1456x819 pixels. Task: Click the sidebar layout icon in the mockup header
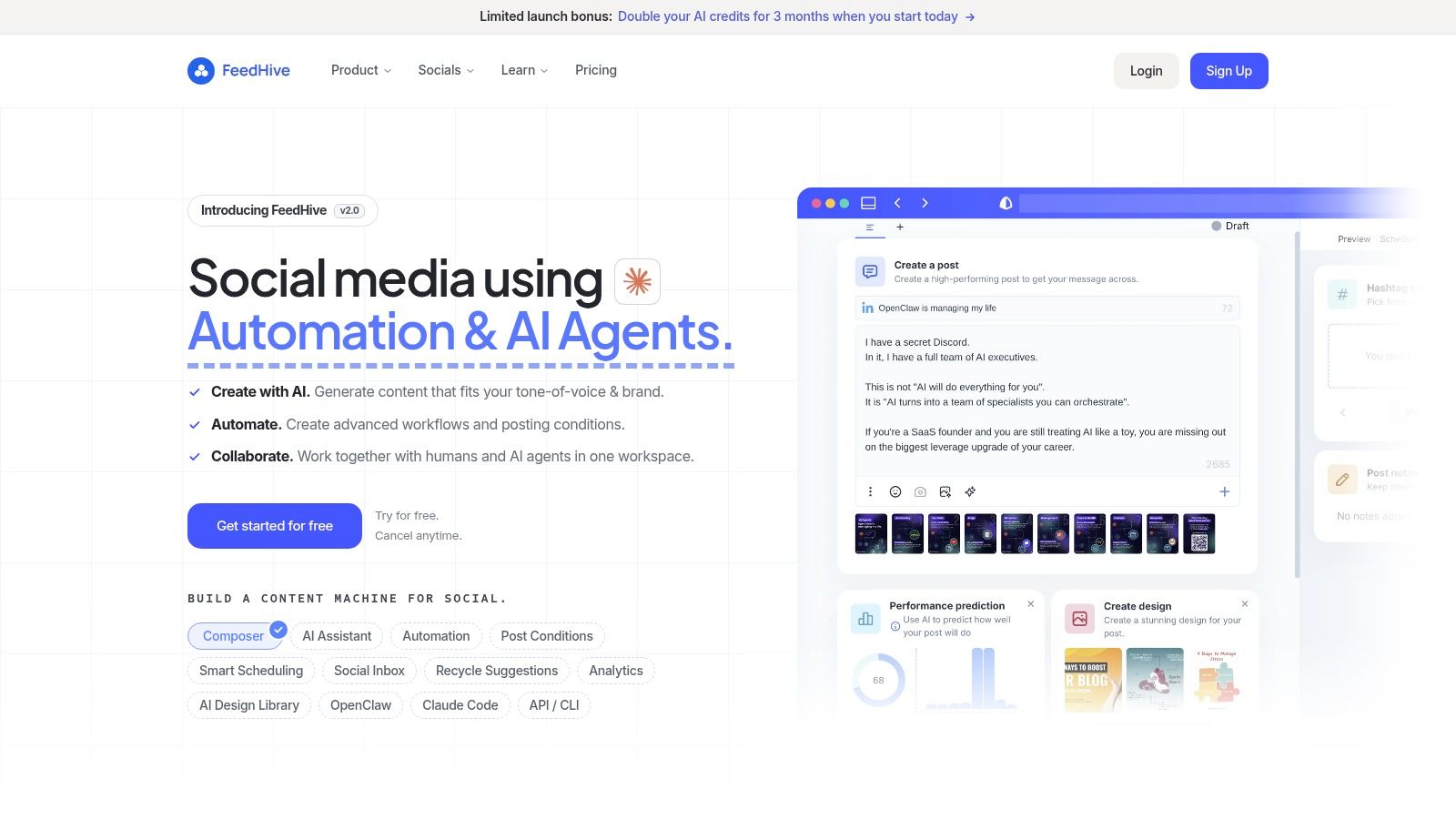coord(868,203)
